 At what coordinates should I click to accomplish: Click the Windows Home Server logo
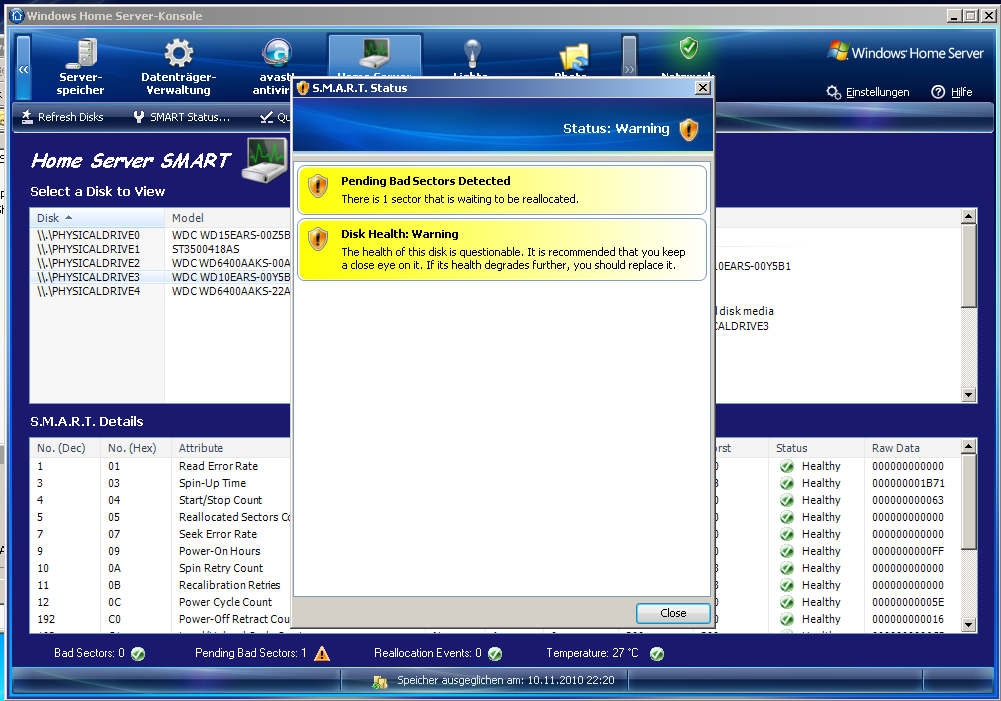click(x=905, y=52)
